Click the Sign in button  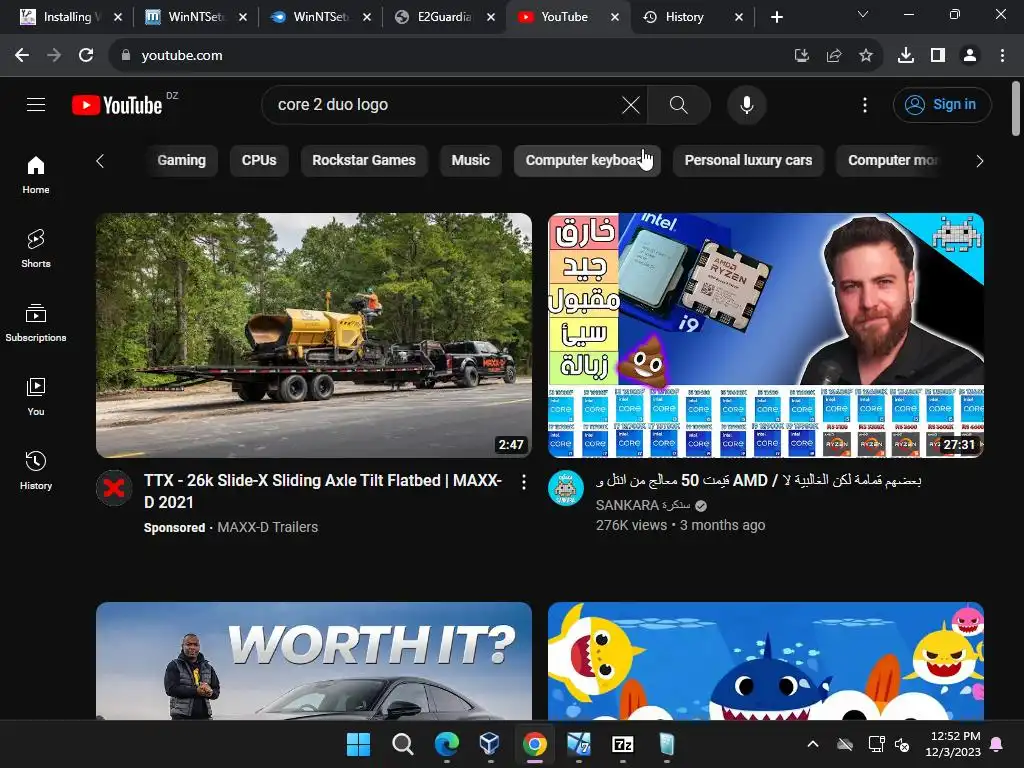coord(942,104)
